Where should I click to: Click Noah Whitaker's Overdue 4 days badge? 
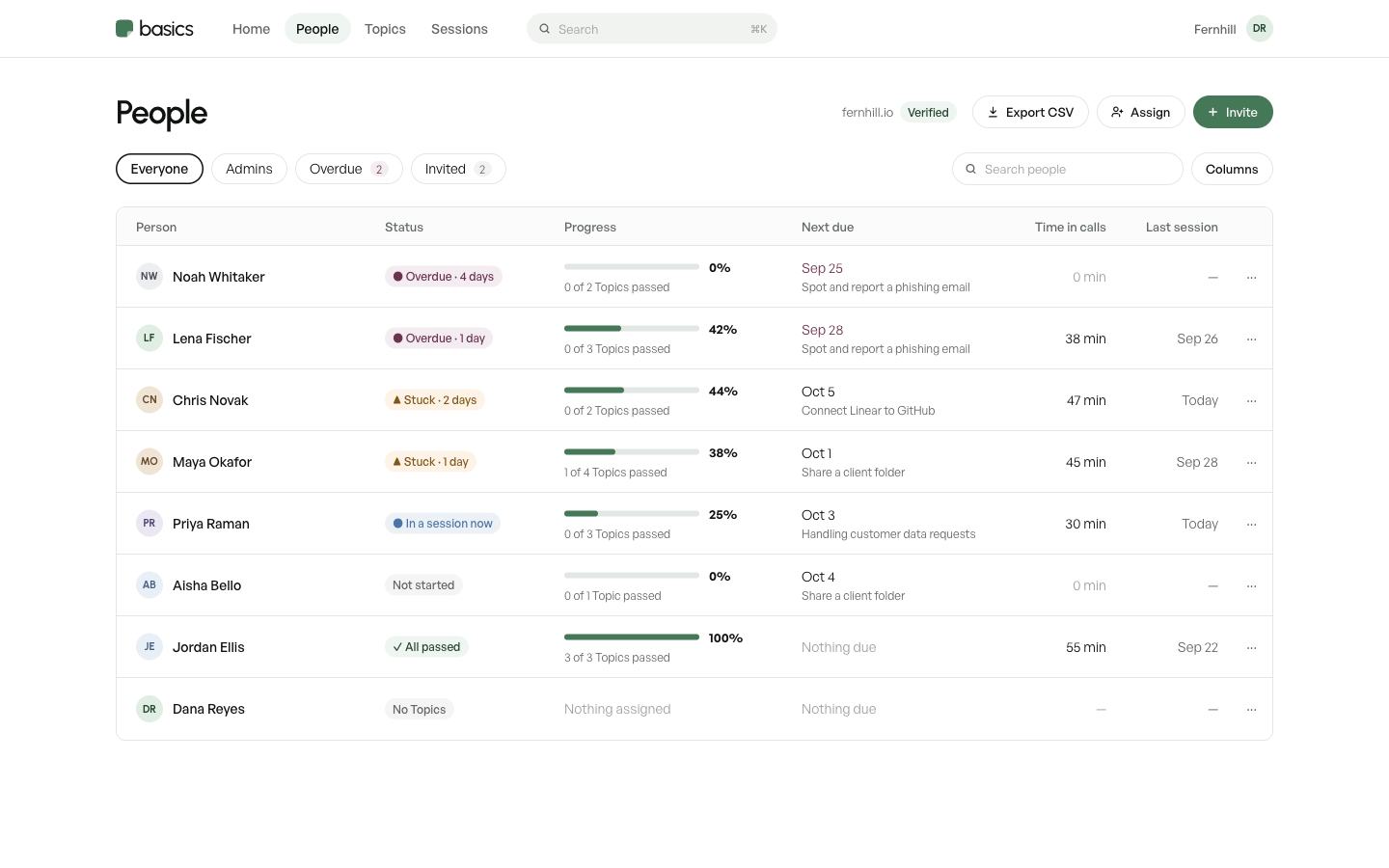tap(444, 277)
